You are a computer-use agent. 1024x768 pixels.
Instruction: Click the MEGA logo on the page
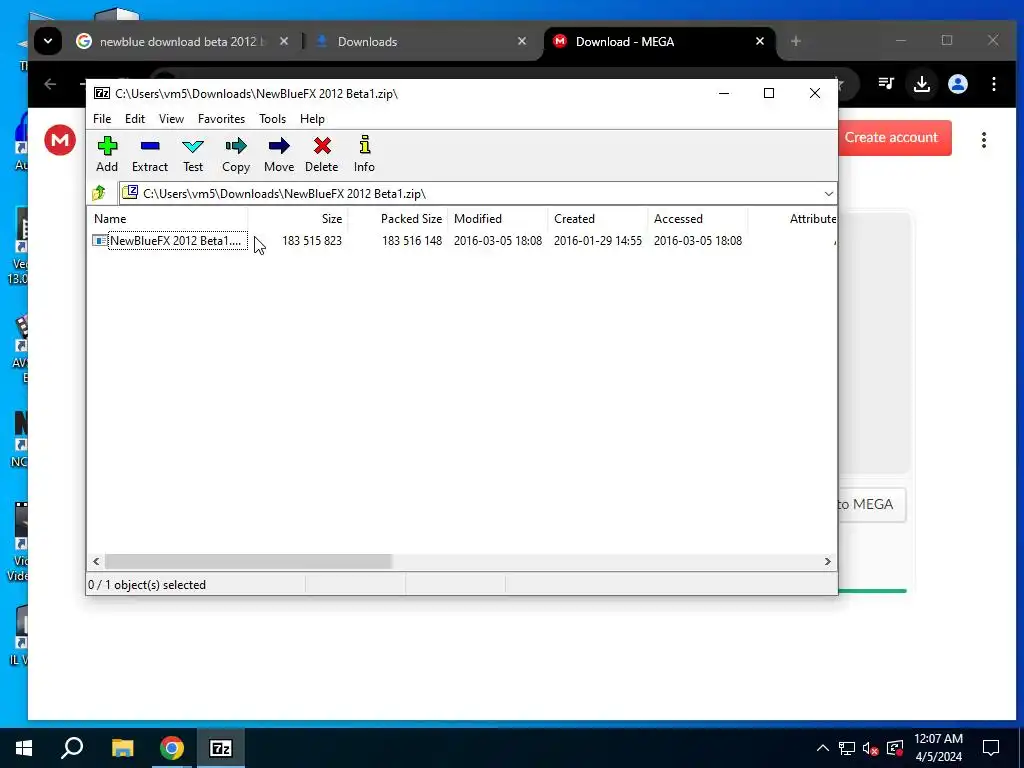click(x=60, y=140)
